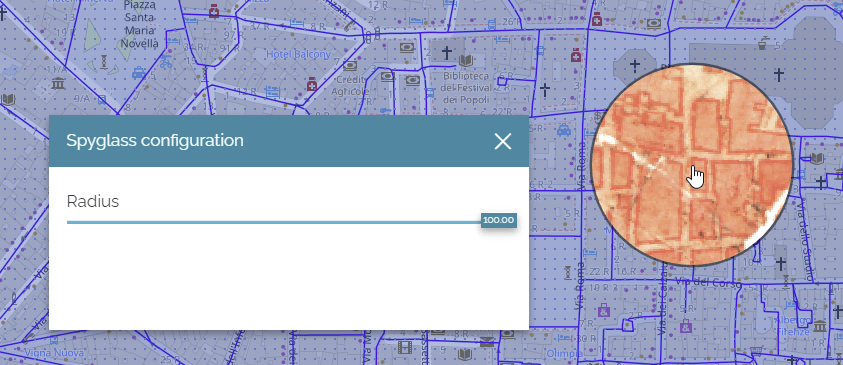843x365 pixels.
Task: Click the taxi icon near Piazza Santa Maria Novella
Action: [138, 72]
